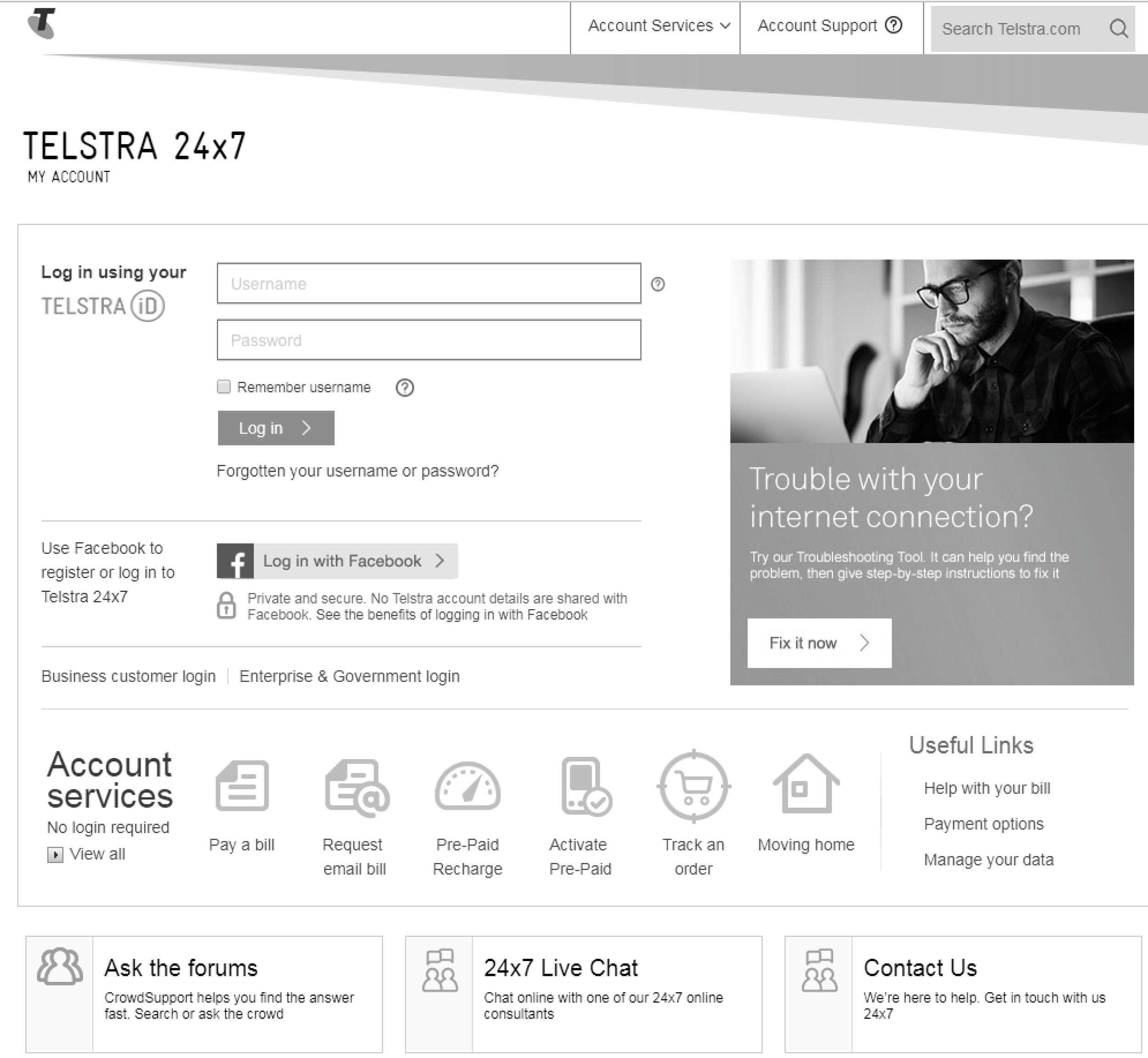1148x1058 pixels.
Task: Click help icon next to Remember username
Action: click(x=405, y=388)
